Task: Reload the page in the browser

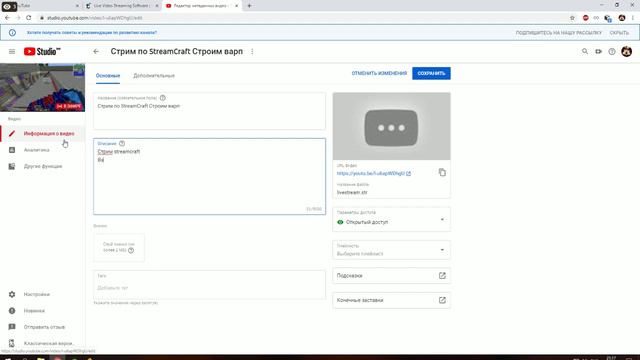Action: click(x=29, y=18)
